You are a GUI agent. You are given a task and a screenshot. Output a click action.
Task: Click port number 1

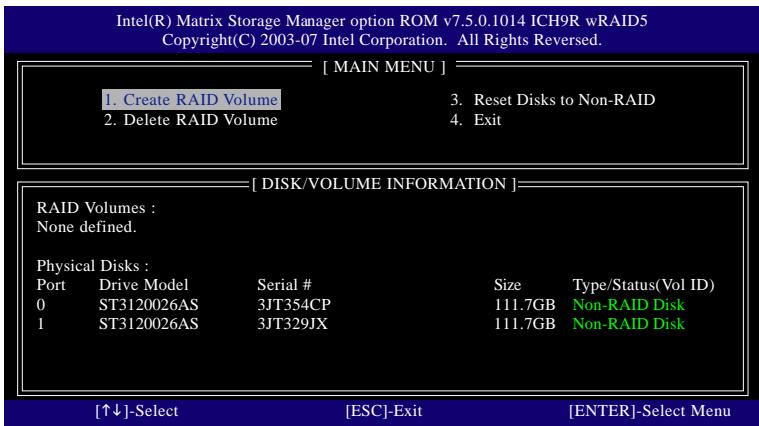click(41, 323)
